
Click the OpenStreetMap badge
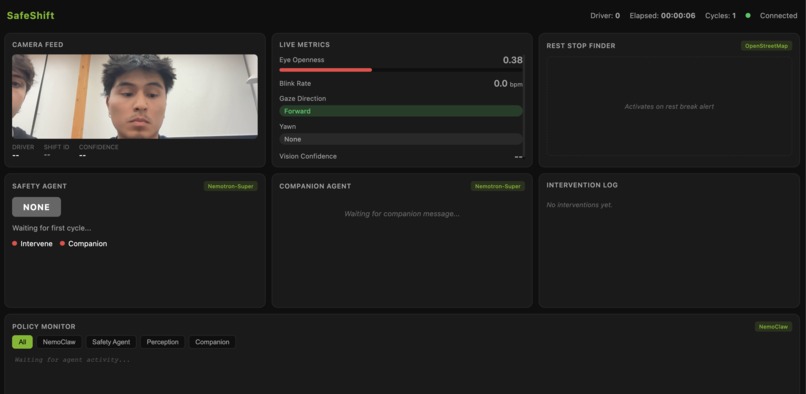[766, 46]
